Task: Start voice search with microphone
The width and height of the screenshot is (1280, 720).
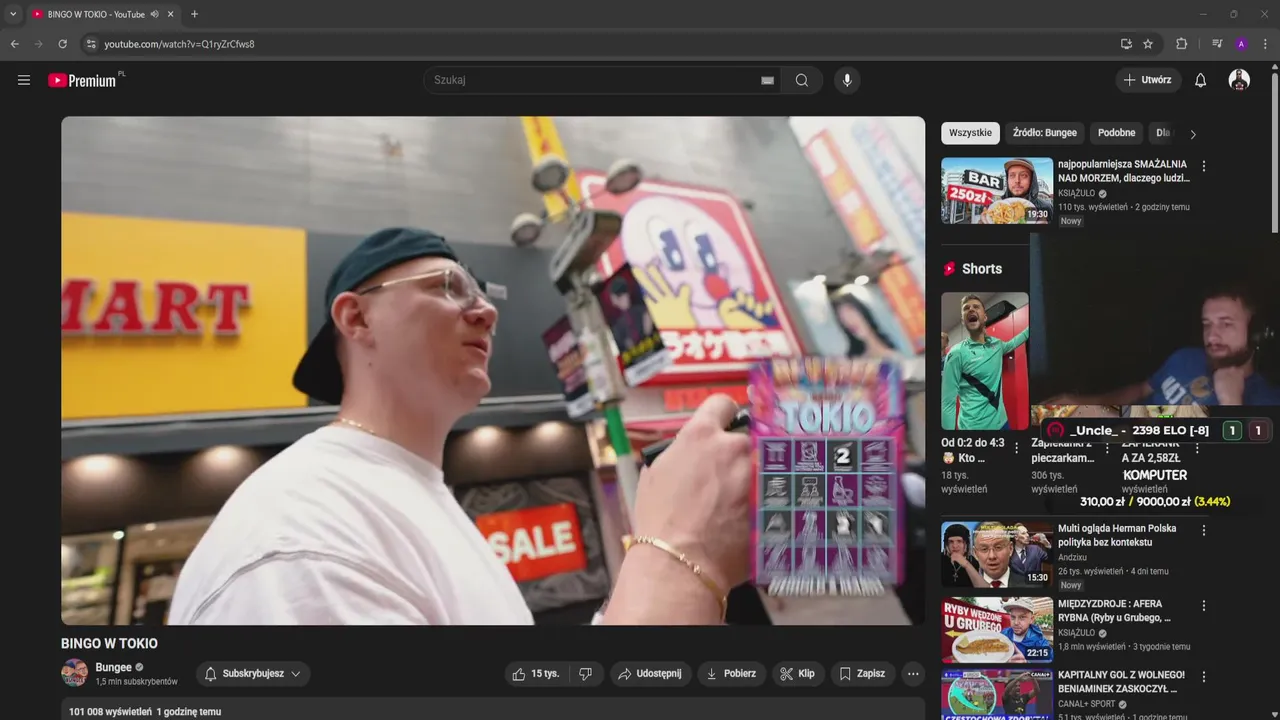Action: 847,80
